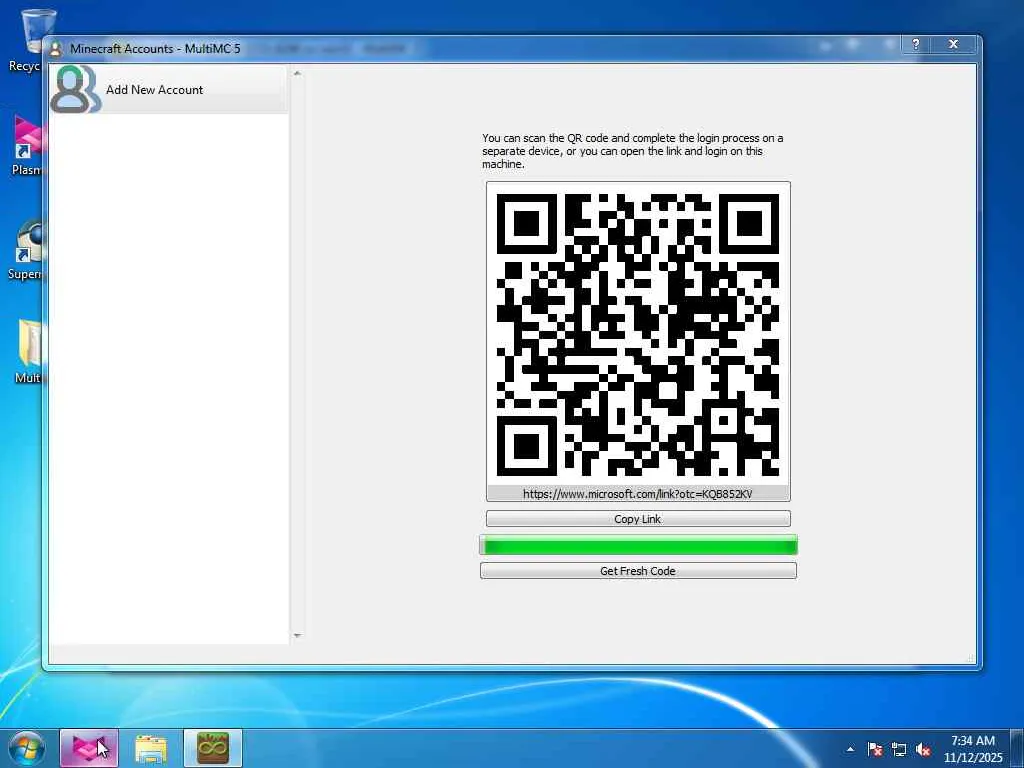
Task: Open the Windows Start menu
Action: point(26,748)
